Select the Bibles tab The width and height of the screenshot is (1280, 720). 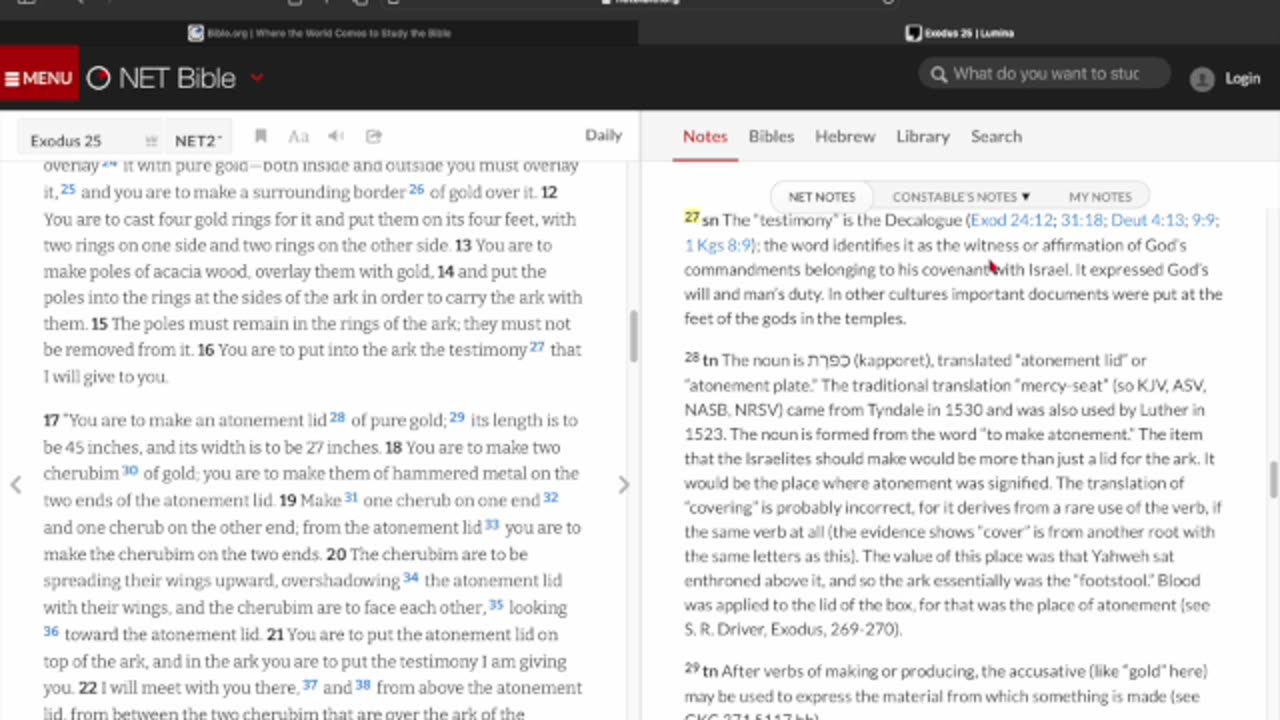[x=771, y=136]
